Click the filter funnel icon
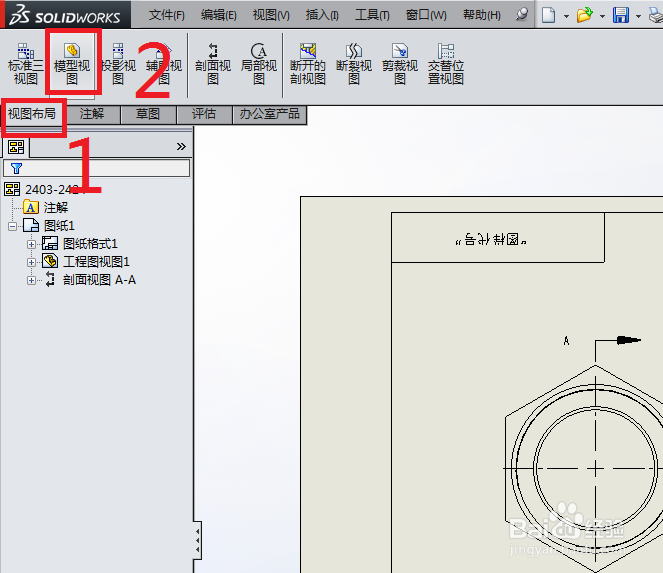This screenshot has width=663, height=573. click(16, 168)
